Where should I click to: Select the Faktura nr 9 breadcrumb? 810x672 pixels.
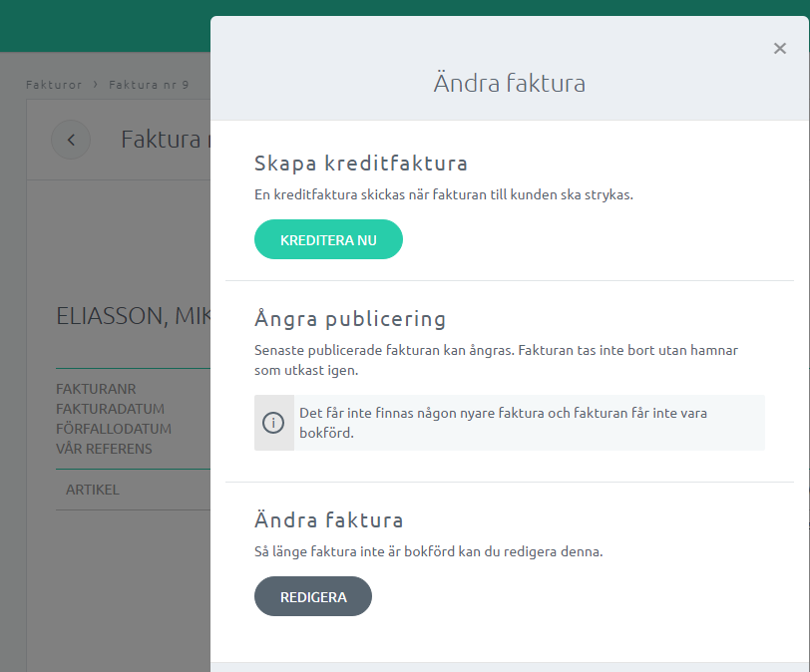(x=148, y=85)
